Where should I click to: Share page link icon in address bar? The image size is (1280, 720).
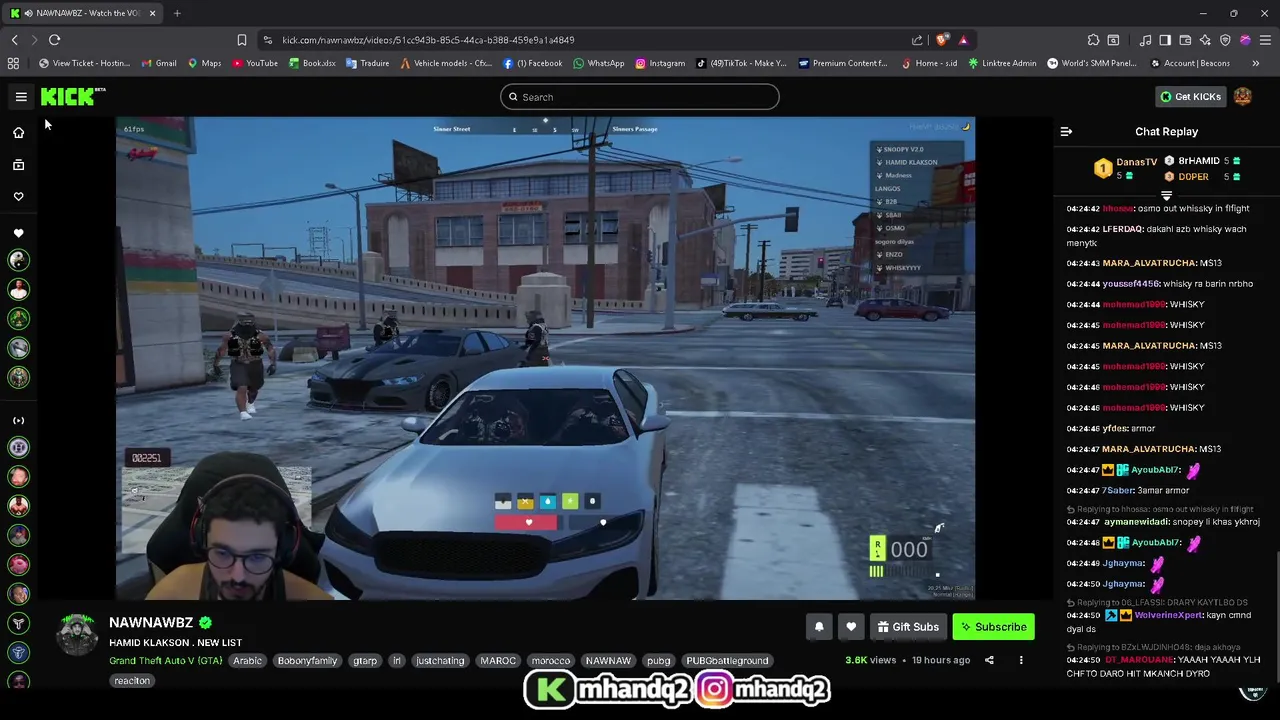[x=917, y=40]
